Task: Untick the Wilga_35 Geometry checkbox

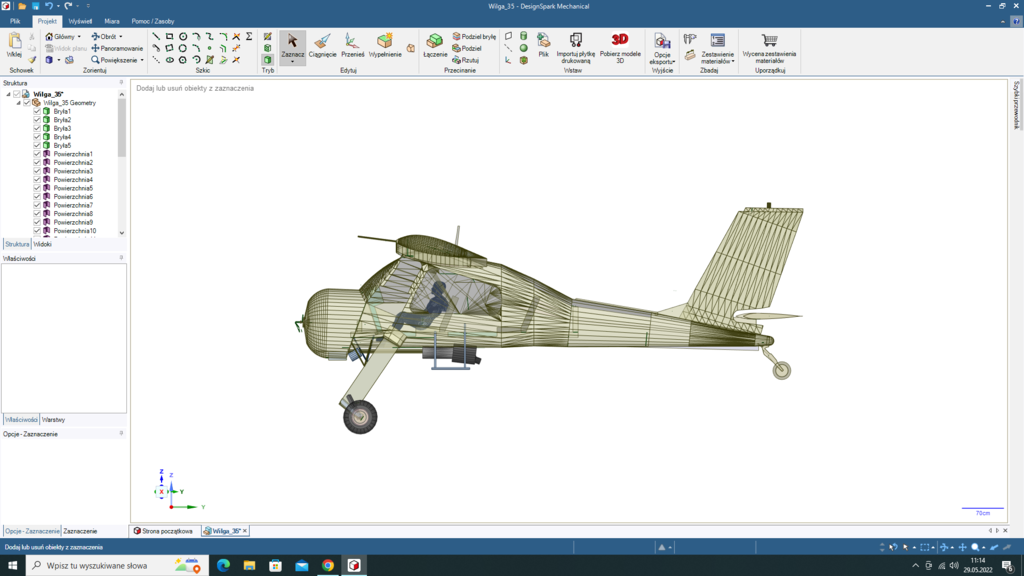Action: click(27, 102)
